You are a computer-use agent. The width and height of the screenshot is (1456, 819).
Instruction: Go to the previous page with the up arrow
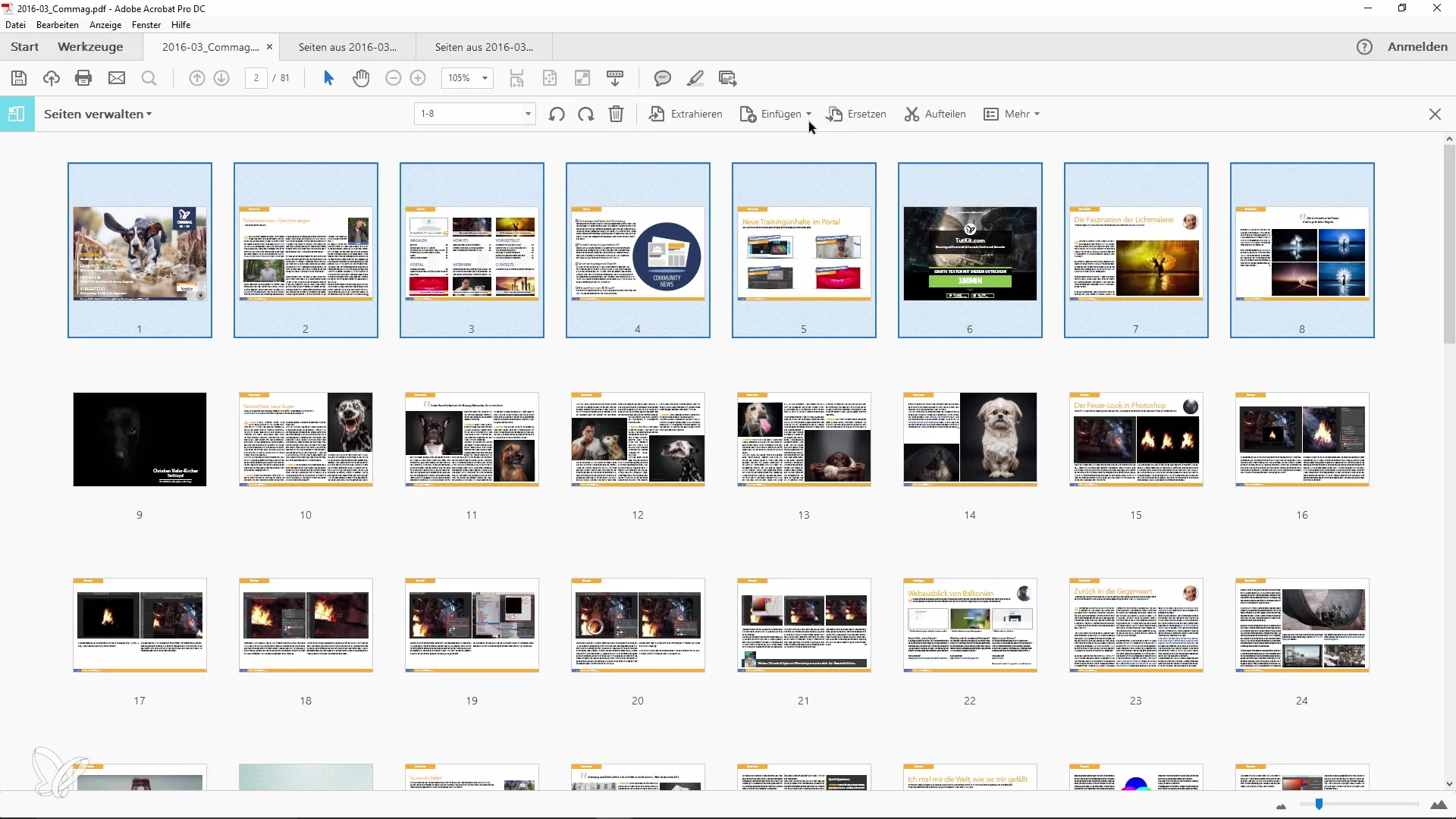[x=197, y=78]
